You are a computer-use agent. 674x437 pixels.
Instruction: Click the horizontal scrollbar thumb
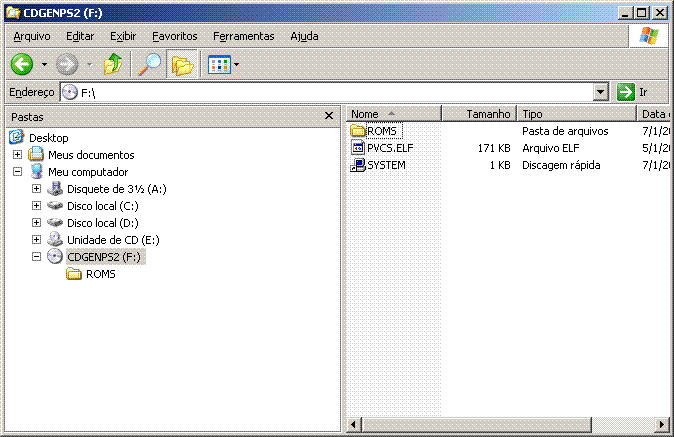tap(477, 425)
